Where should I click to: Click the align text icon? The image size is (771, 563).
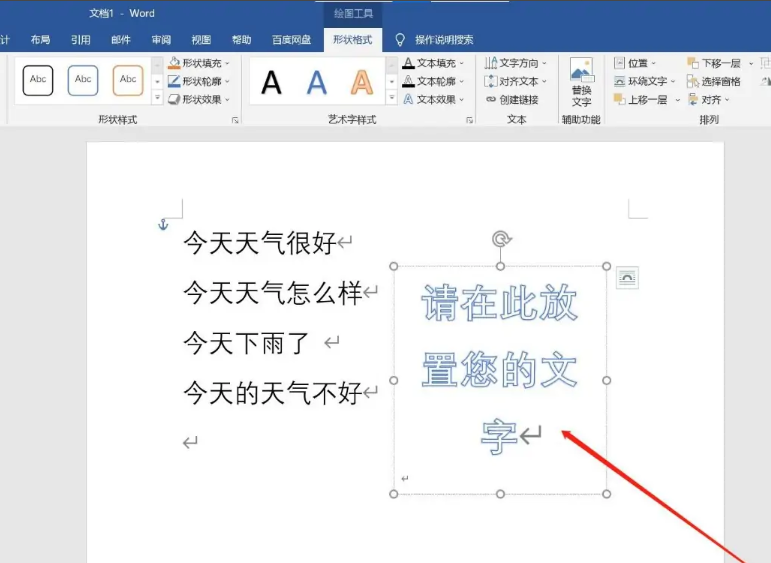pyautogui.click(x=491, y=81)
